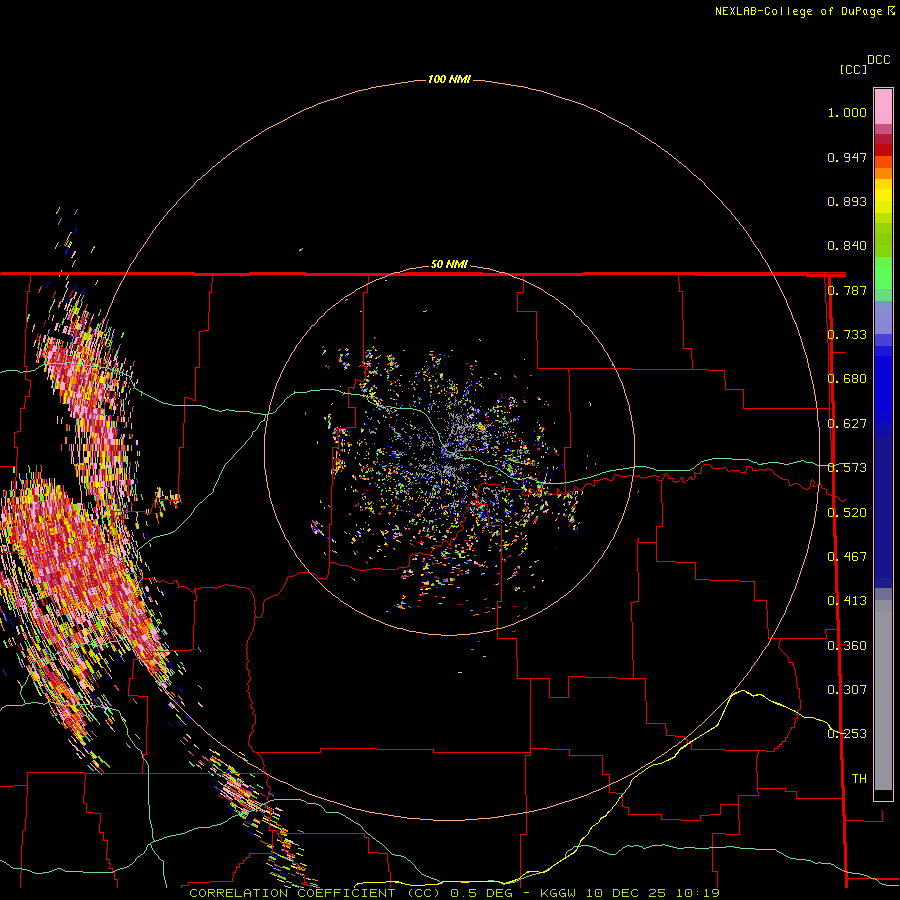This screenshot has width=900, height=900.
Task: Click the 0.520 value on the scale
Action: pos(847,513)
